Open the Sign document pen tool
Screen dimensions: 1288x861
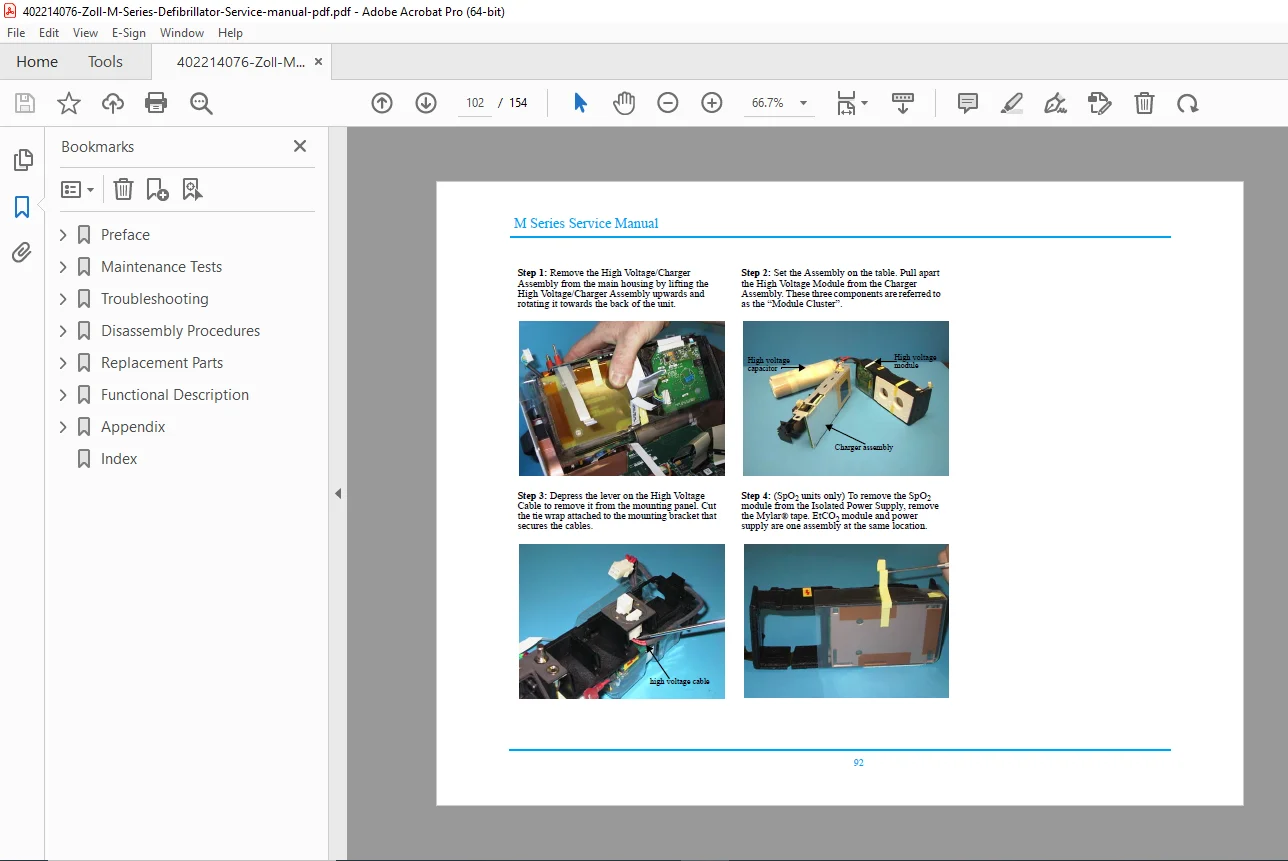(x=1055, y=103)
